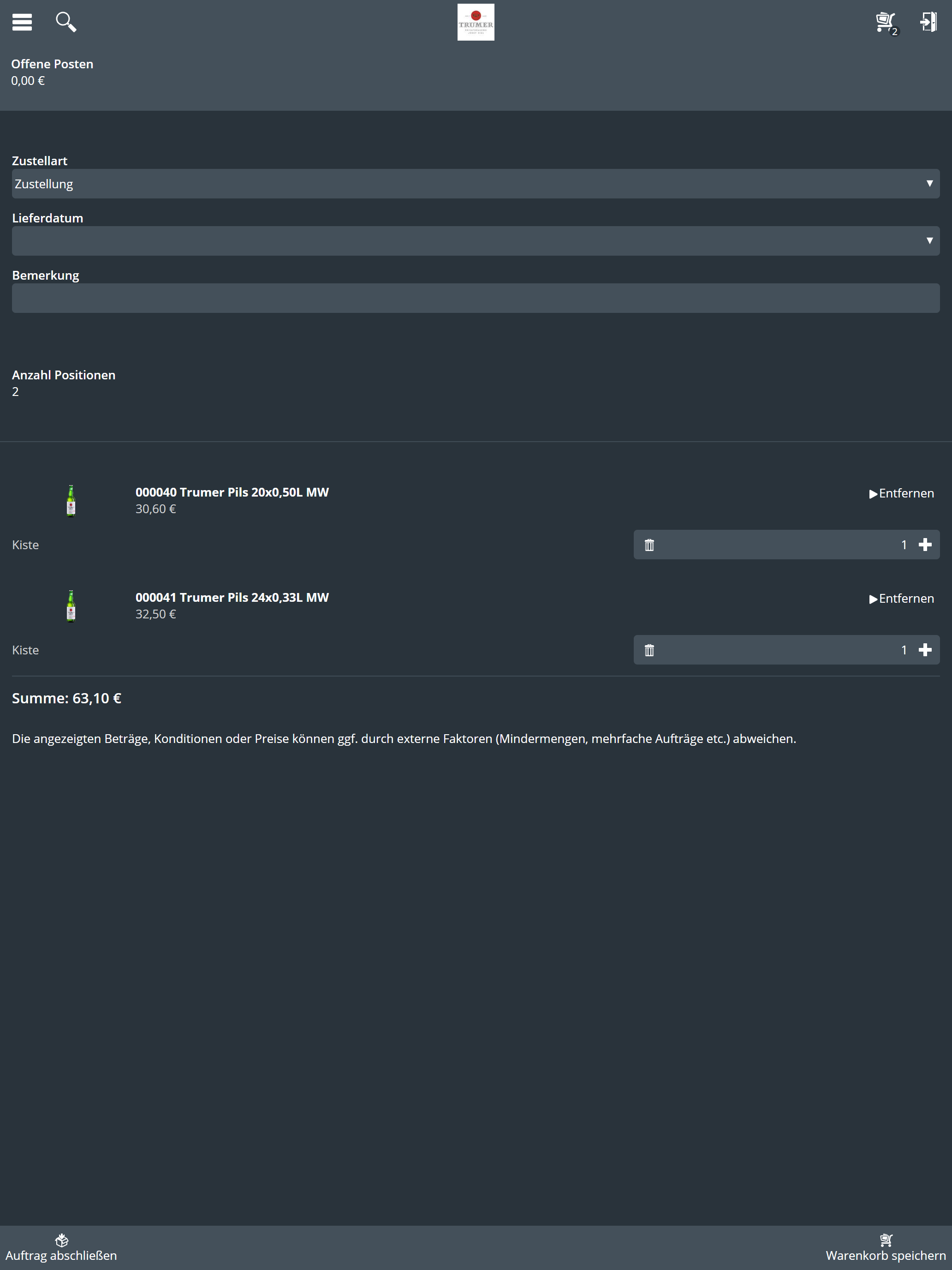Screen dimensions: 952x1270
Task: Open the Zustellart dropdown
Action: click(476, 184)
